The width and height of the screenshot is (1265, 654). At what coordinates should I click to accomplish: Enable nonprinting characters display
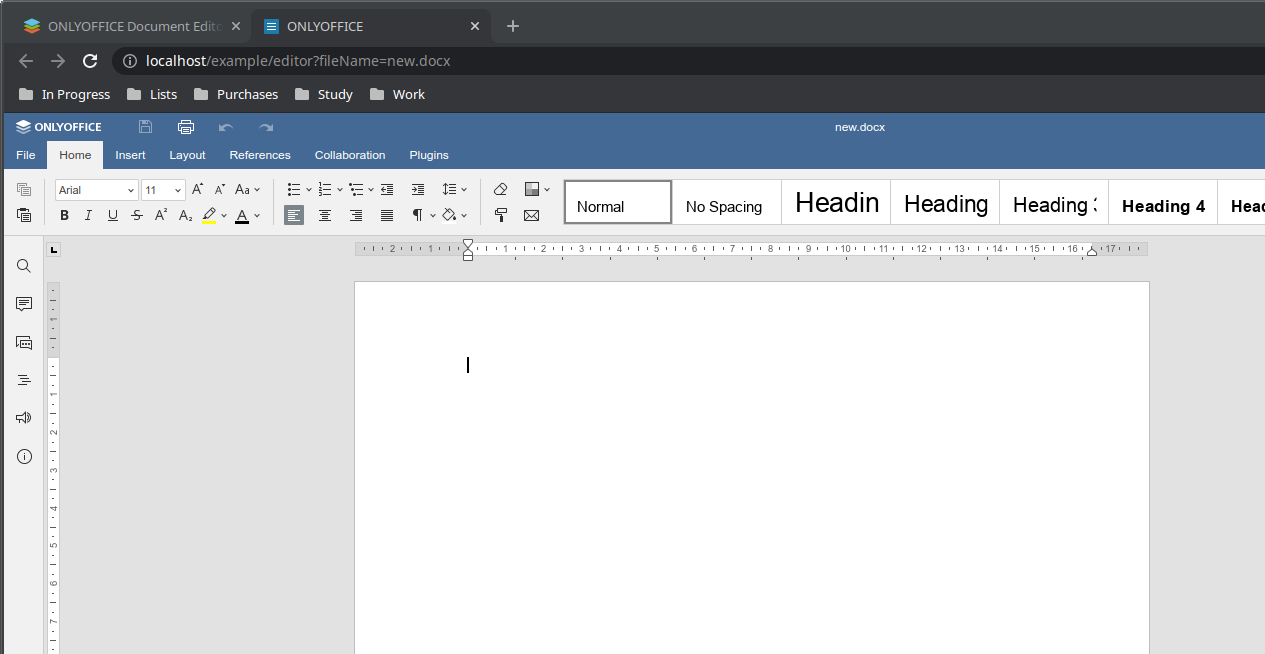(416, 215)
